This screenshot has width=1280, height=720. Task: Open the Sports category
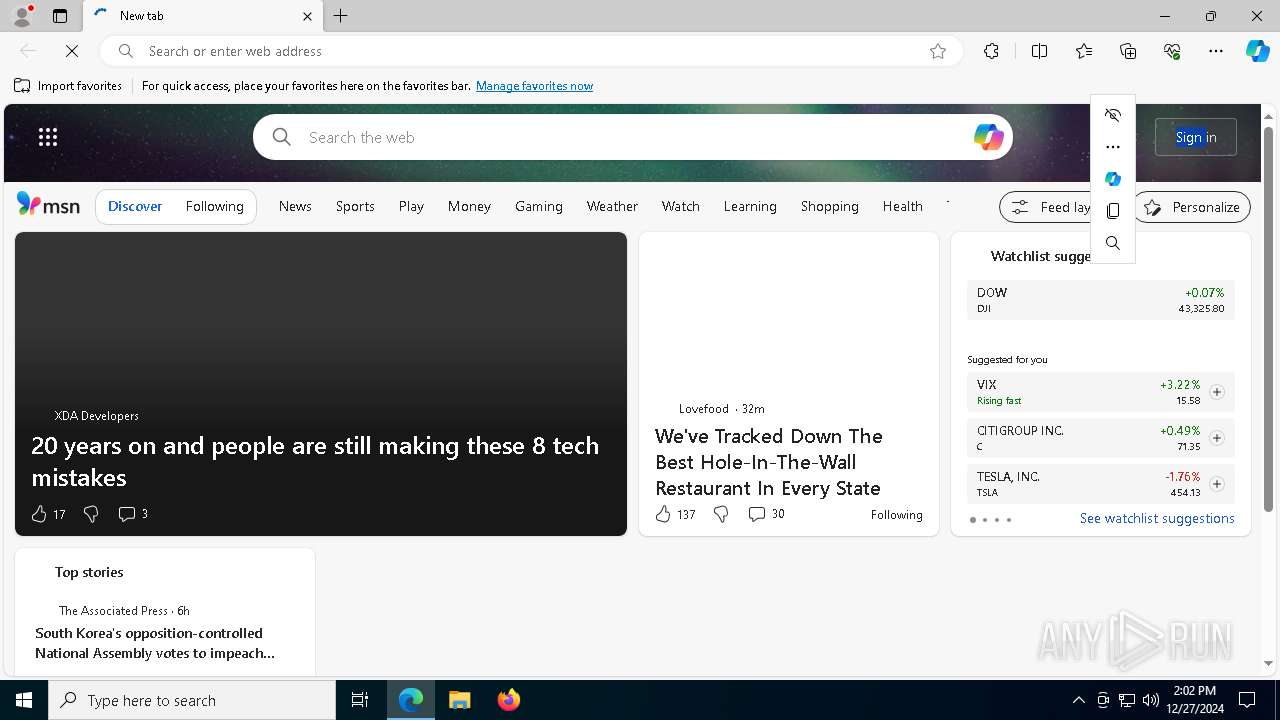pyautogui.click(x=355, y=206)
